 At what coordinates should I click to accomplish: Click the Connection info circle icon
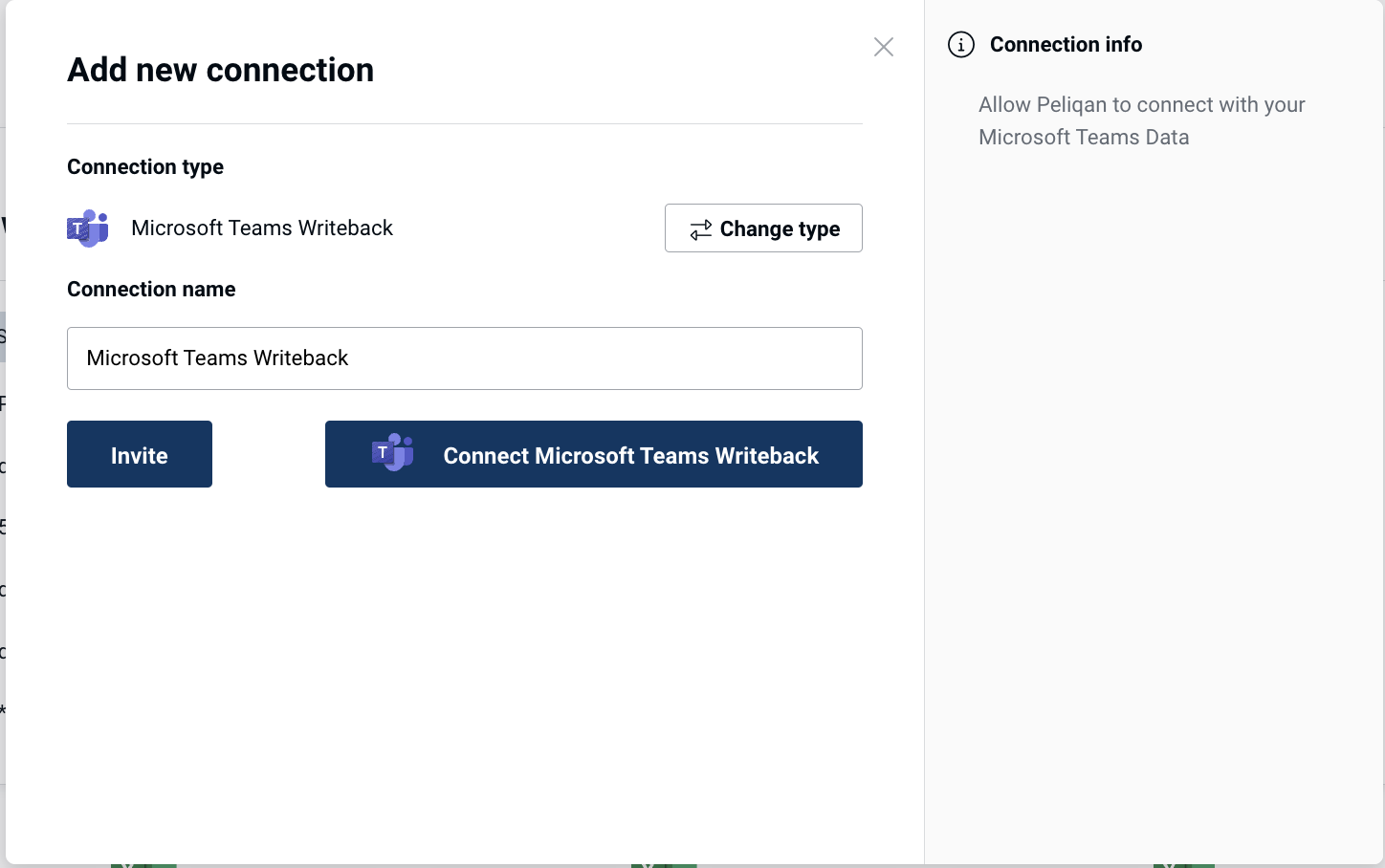(961, 45)
